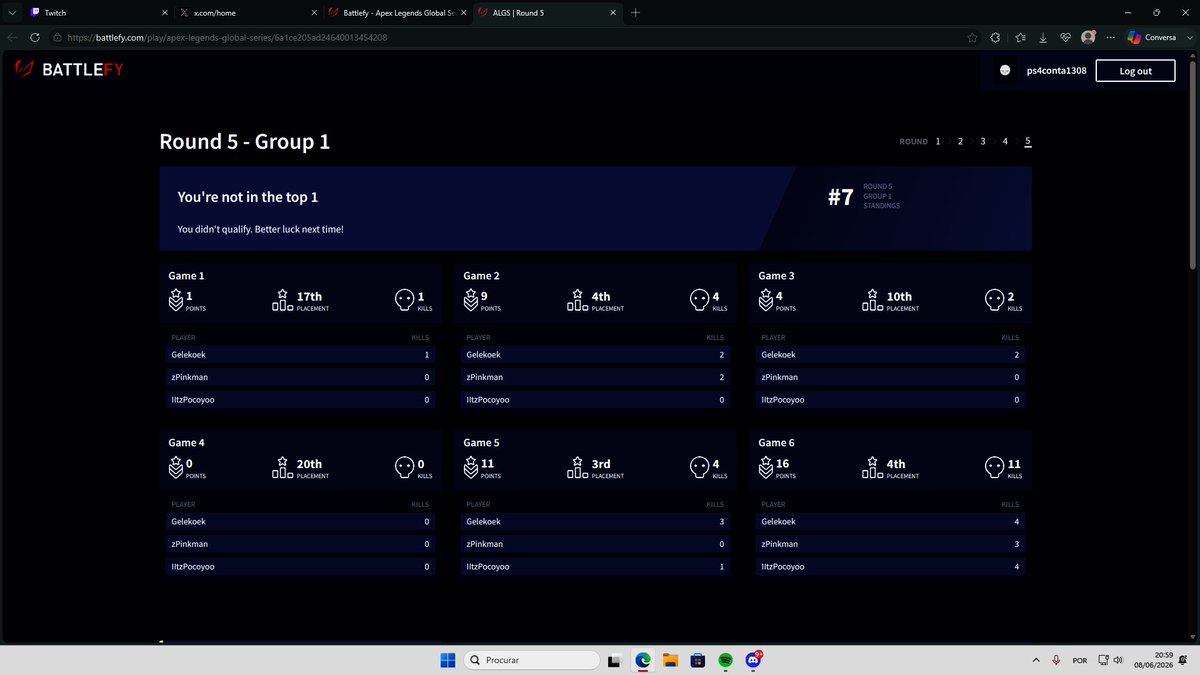
Task: Click the Game 1 placement podium icon
Action: (282, 300)
